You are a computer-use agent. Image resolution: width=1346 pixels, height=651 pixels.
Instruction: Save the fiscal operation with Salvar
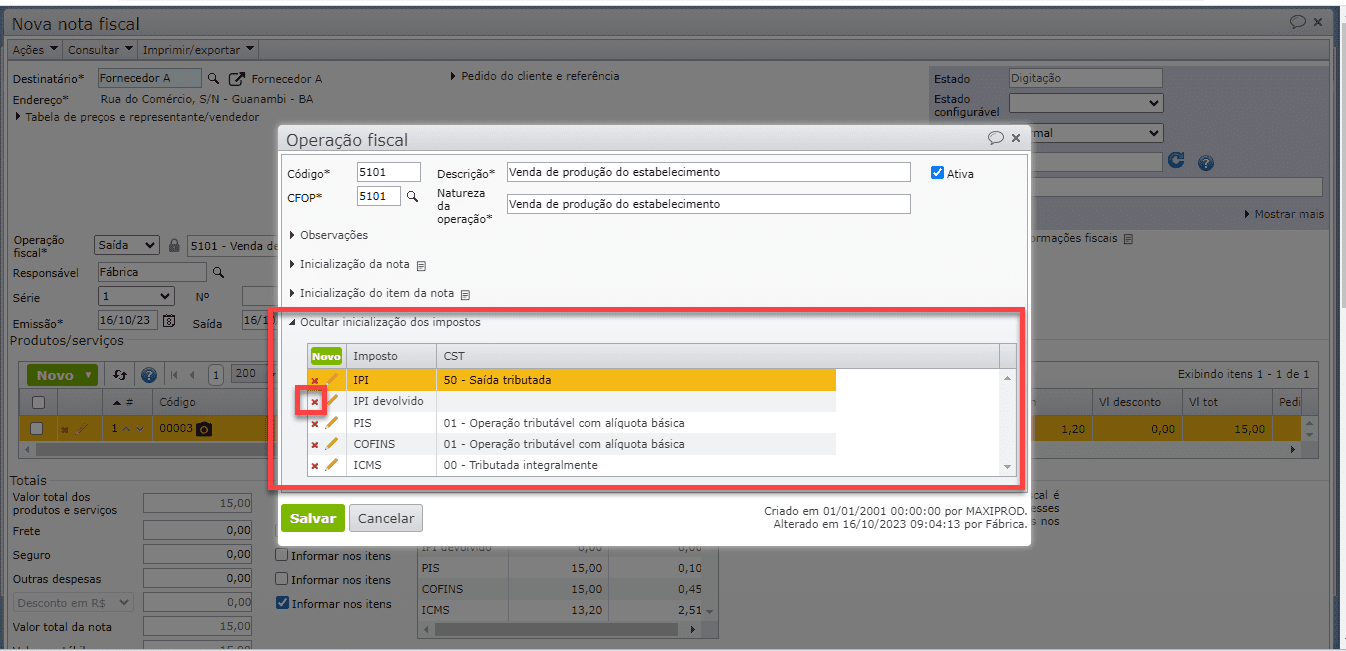312,518
